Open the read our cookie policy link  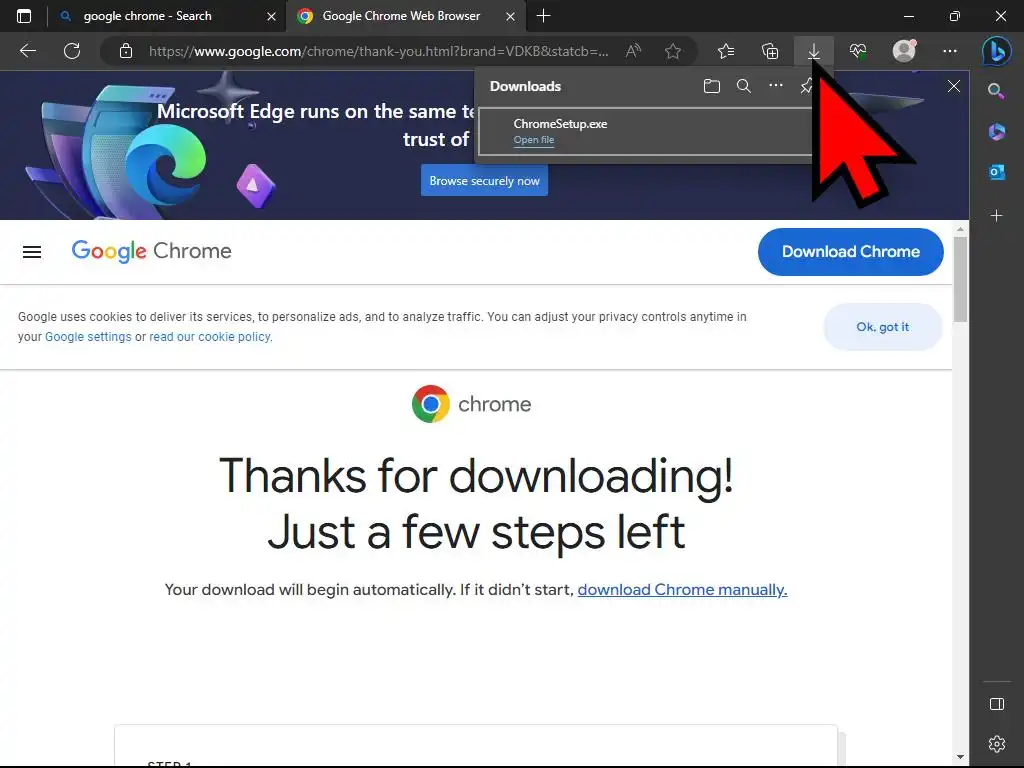tap(210, 337)
